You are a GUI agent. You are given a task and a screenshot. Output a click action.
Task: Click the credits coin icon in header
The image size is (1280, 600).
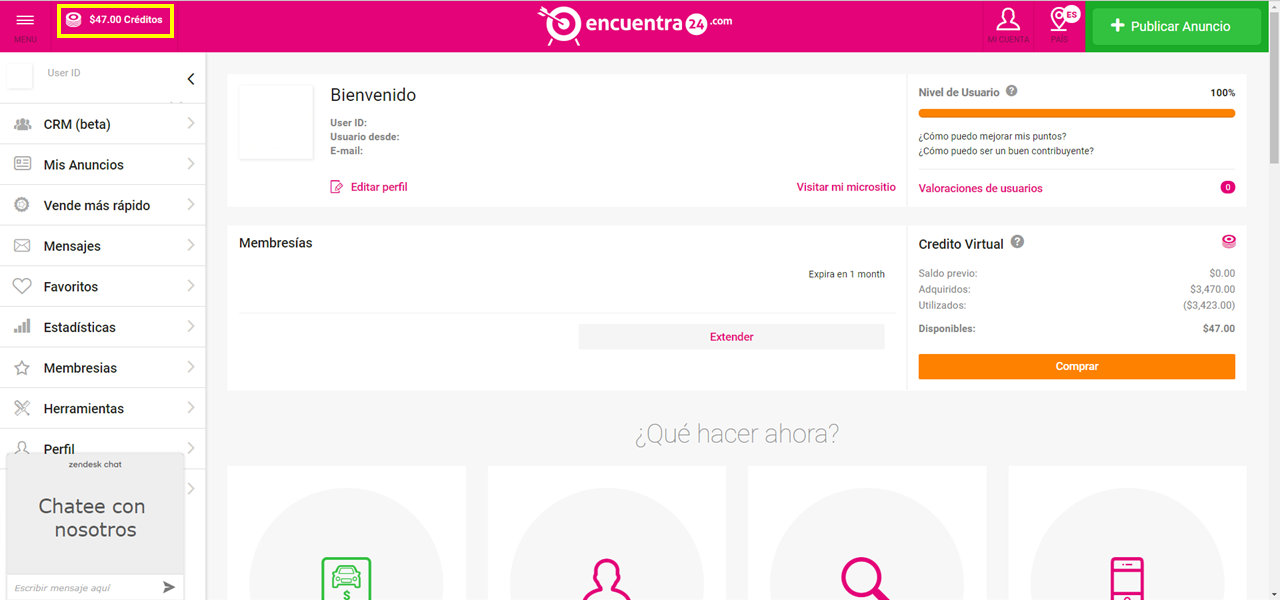(74, 20)
